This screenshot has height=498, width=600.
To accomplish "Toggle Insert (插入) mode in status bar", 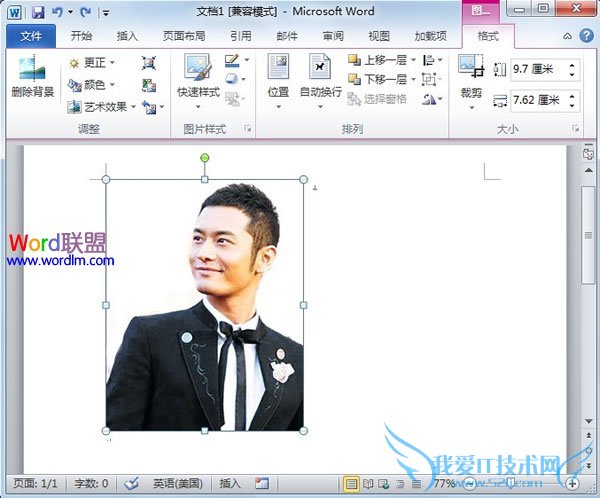I will (229, 483).
